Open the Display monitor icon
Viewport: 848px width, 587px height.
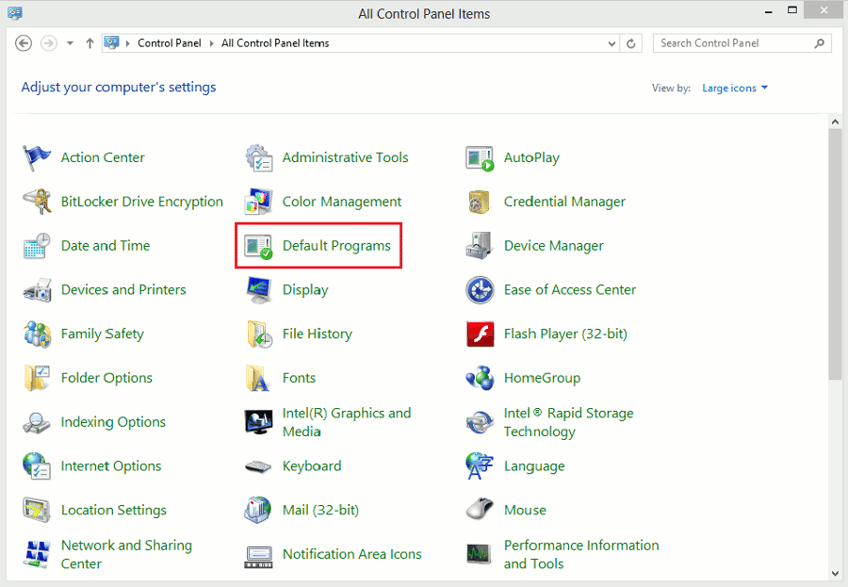point(259,290)
